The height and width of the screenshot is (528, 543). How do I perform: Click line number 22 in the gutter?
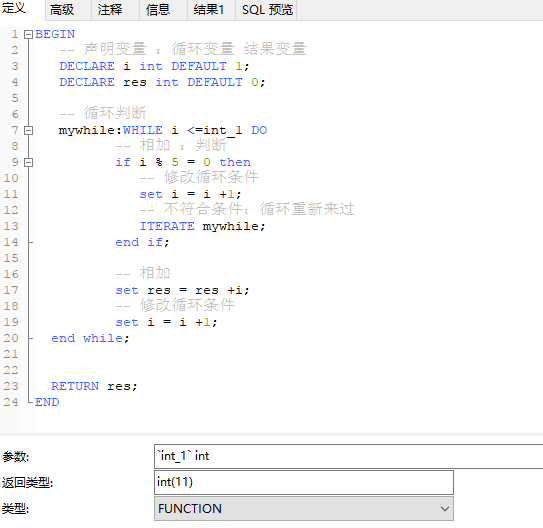click(11, 370)
